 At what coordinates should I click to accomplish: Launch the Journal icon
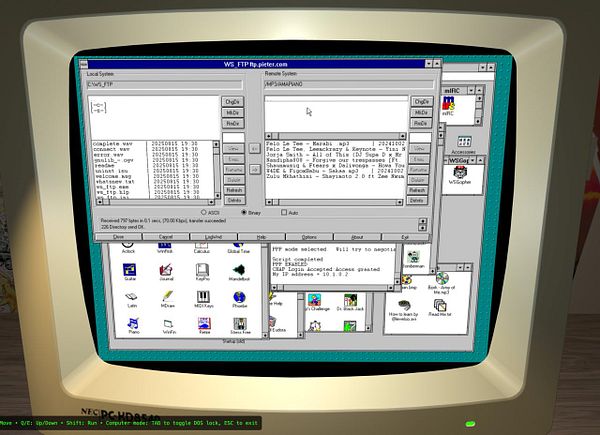tap(166, 272)
